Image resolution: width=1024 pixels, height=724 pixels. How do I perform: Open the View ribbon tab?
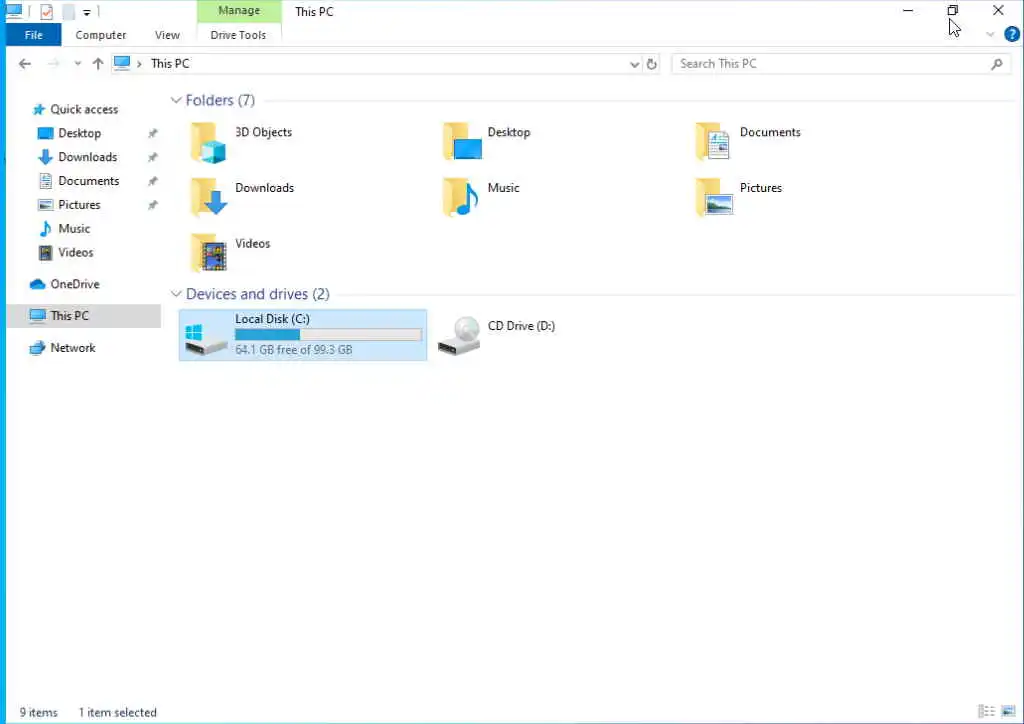coord(167,35)
